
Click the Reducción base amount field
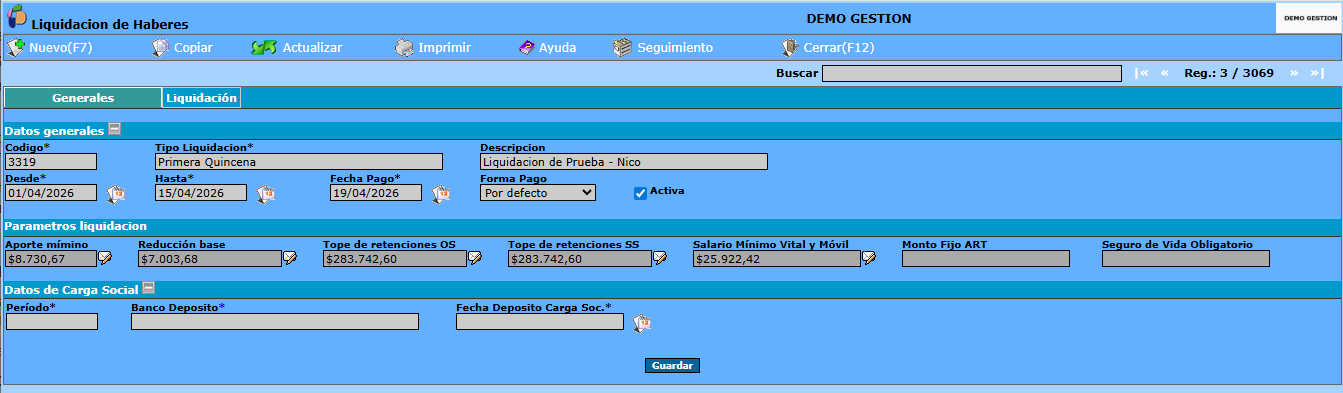point(210,259)
